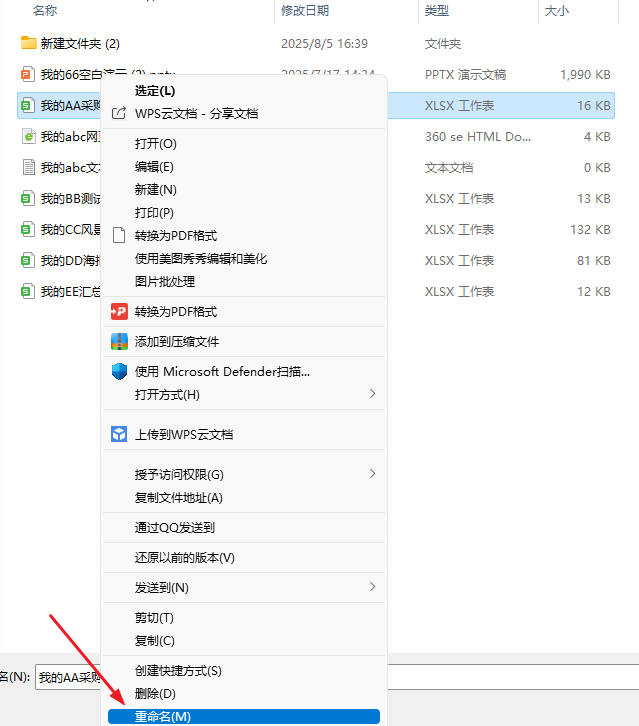Expand the 授予访问权限(G) submenu arrow
639x726 pixels.
pos(372,474)
